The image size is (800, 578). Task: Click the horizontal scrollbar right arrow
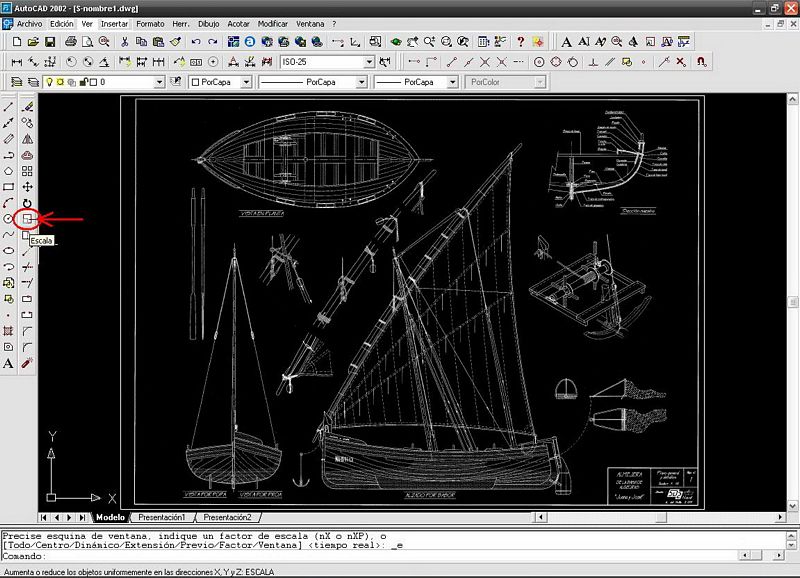(x=780, y=517)
